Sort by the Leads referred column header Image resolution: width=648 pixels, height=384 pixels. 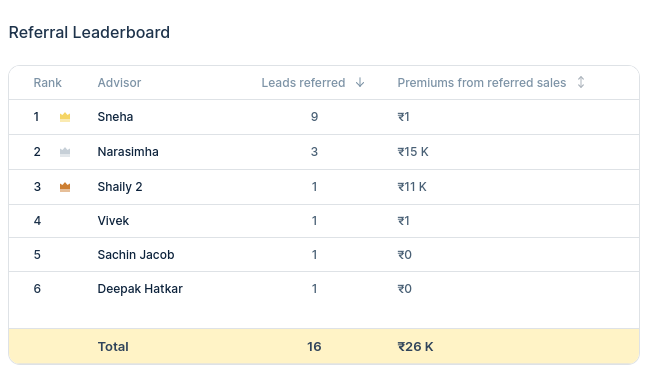[x=303, y=83]
